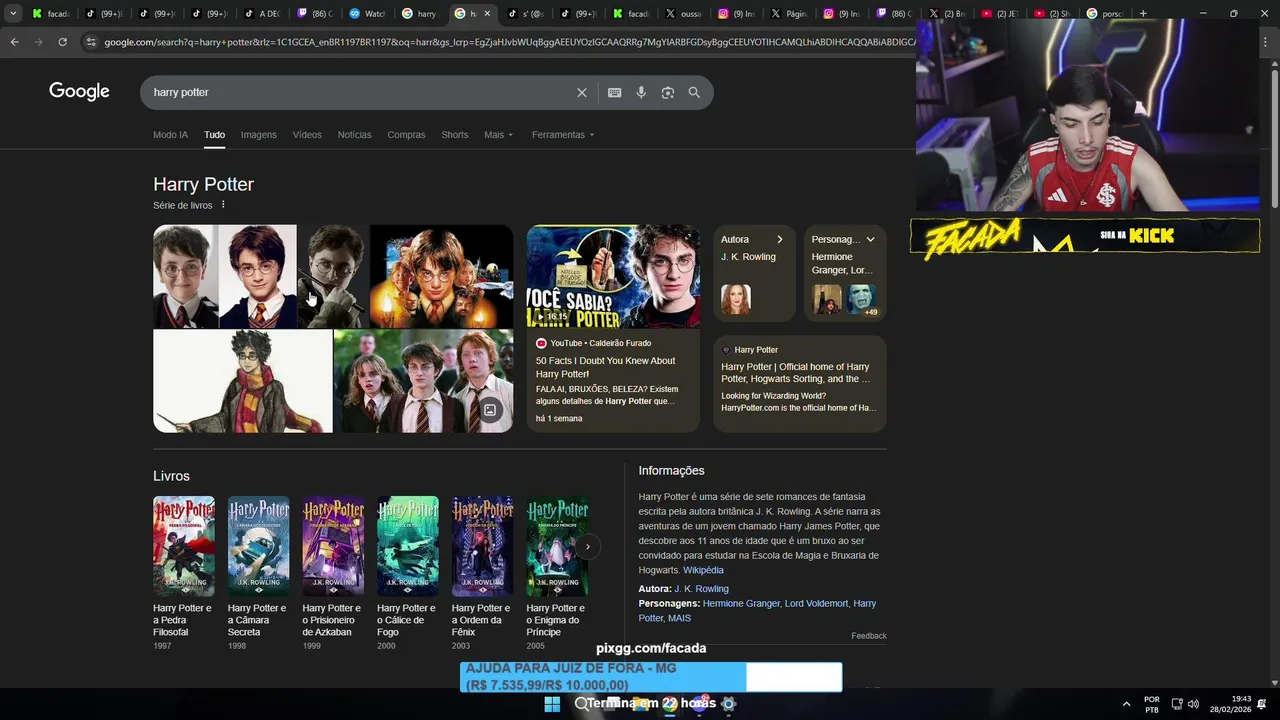Open the Câmara Secreta book cover
The height and width of the screenshot is (720, 1280).
pyautogui.click(x=258, y=546)
